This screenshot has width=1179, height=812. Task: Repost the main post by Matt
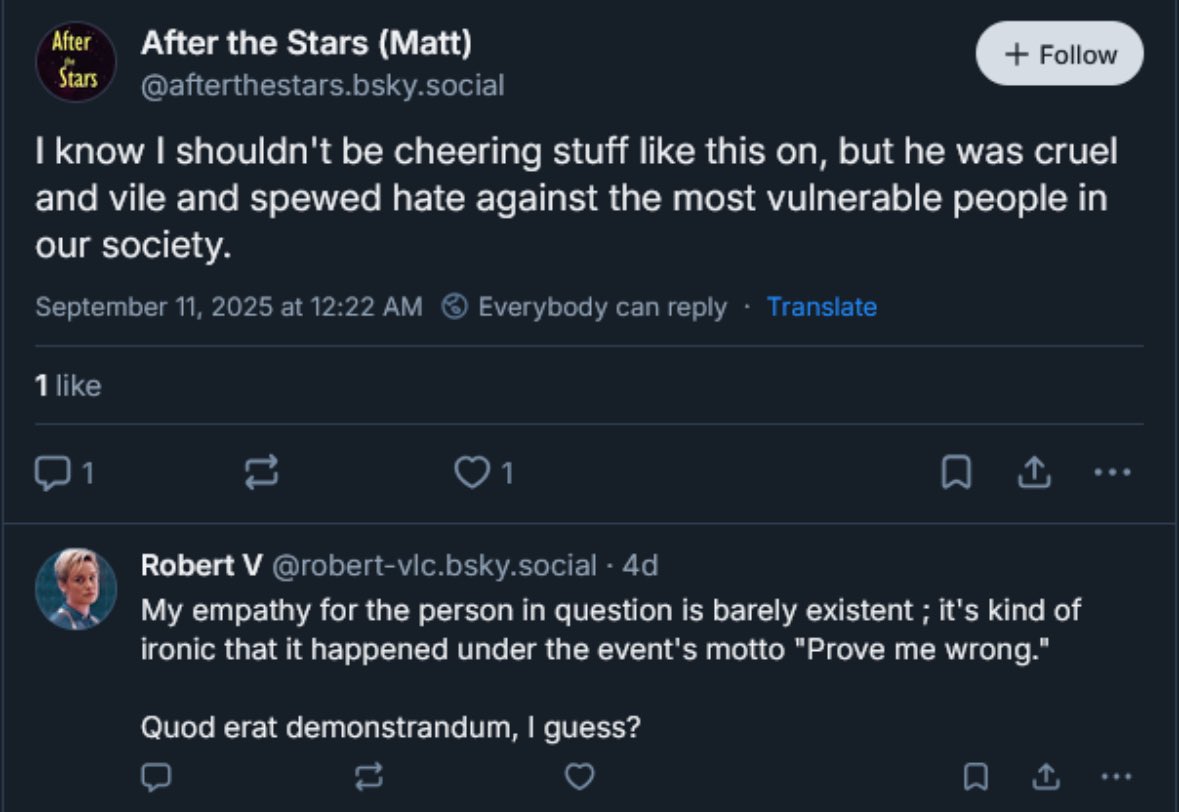point(262,473)
